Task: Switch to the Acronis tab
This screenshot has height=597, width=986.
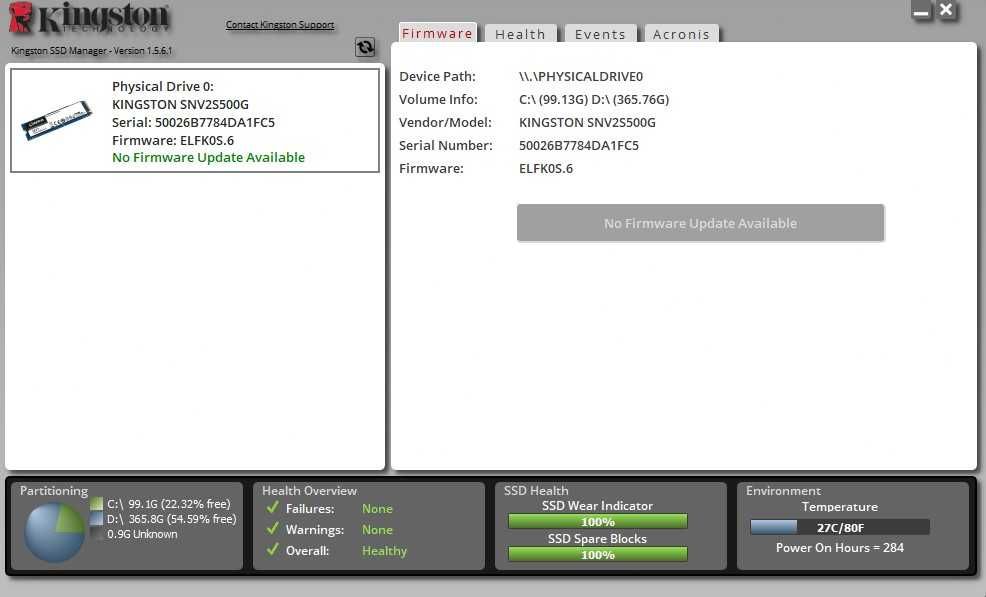Action: pyautogui.click(x=681, y=35)
